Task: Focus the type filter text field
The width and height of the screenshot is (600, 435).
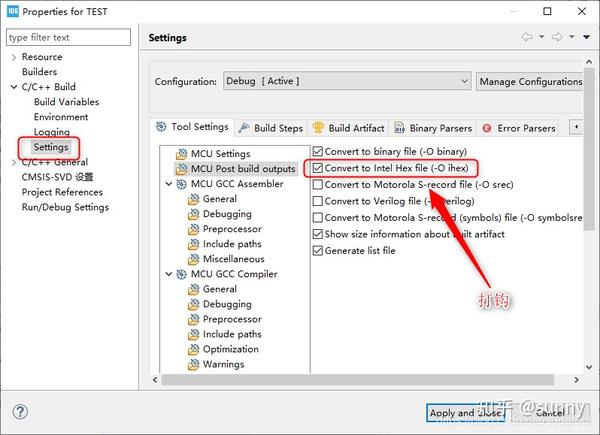Action: click(x=68, y=38)
